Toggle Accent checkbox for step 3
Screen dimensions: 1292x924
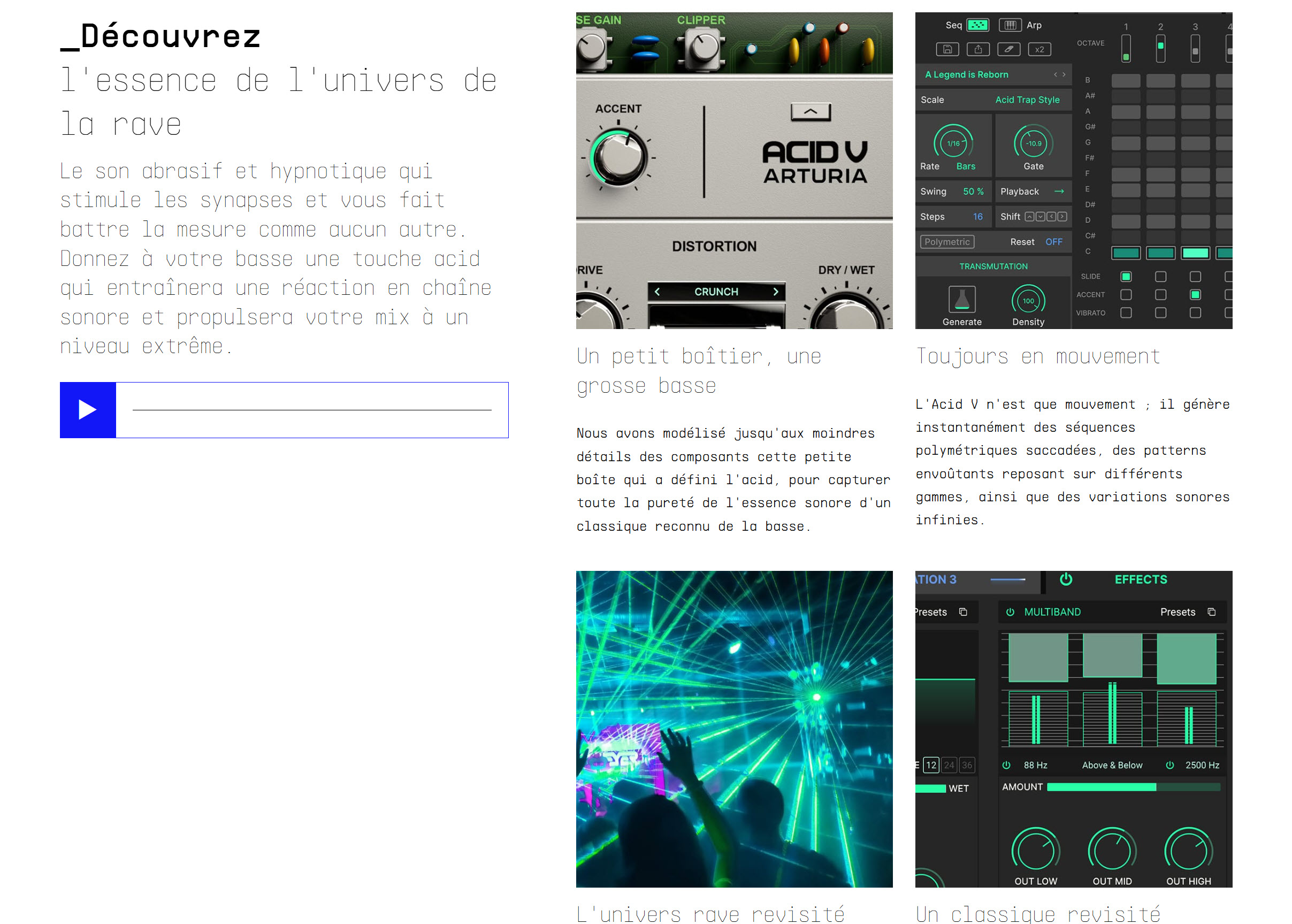[x=1195, y=295]
